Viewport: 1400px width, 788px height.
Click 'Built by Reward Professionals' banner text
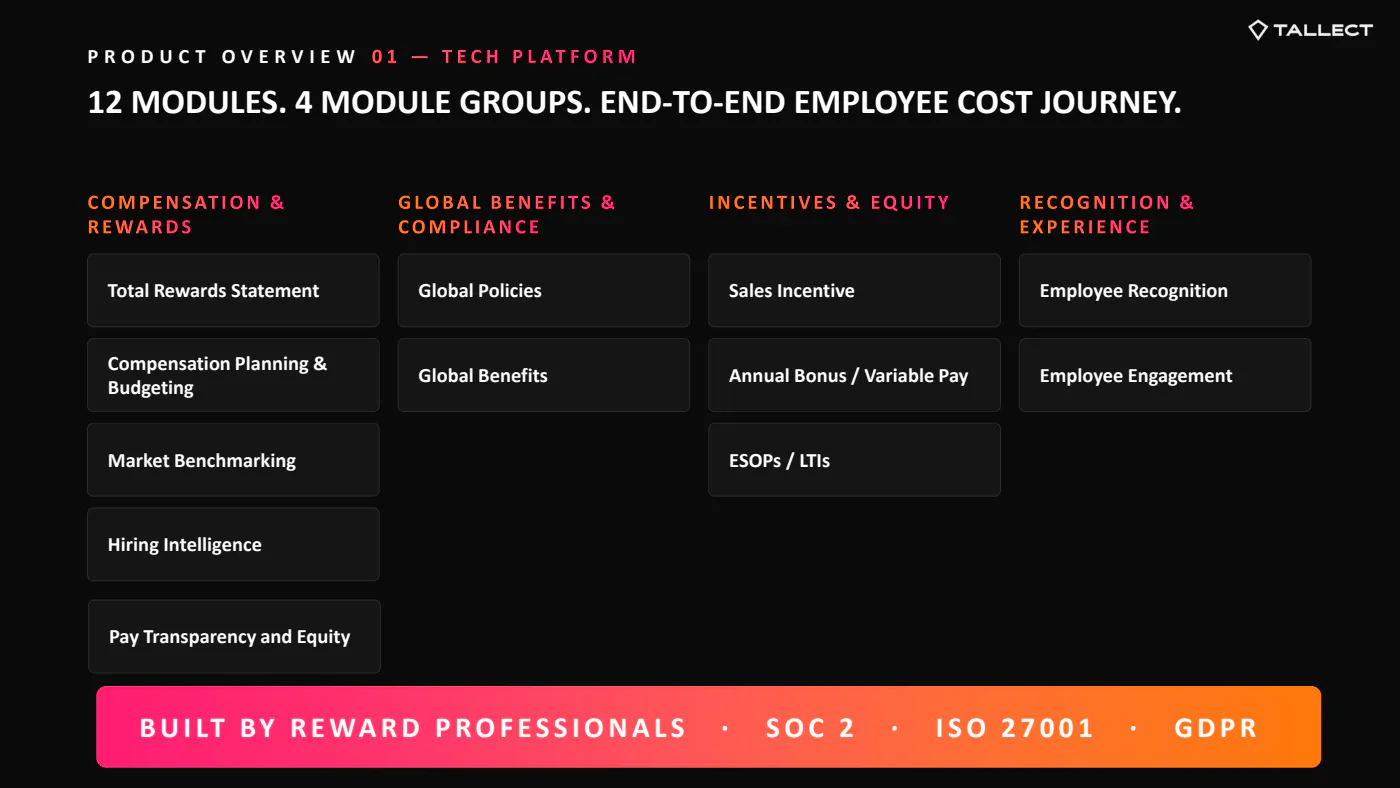[x=413, y=728]
